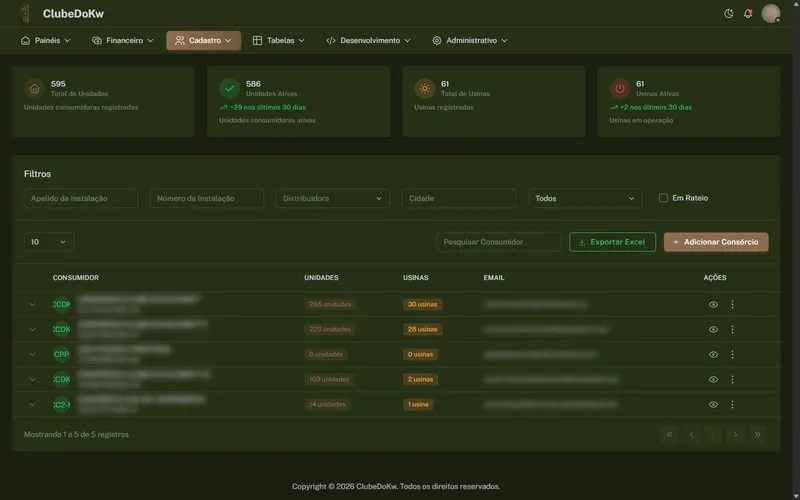Click the 1 usina badge
The width and height of the screenshot is (800, 500).
(418, 405)
